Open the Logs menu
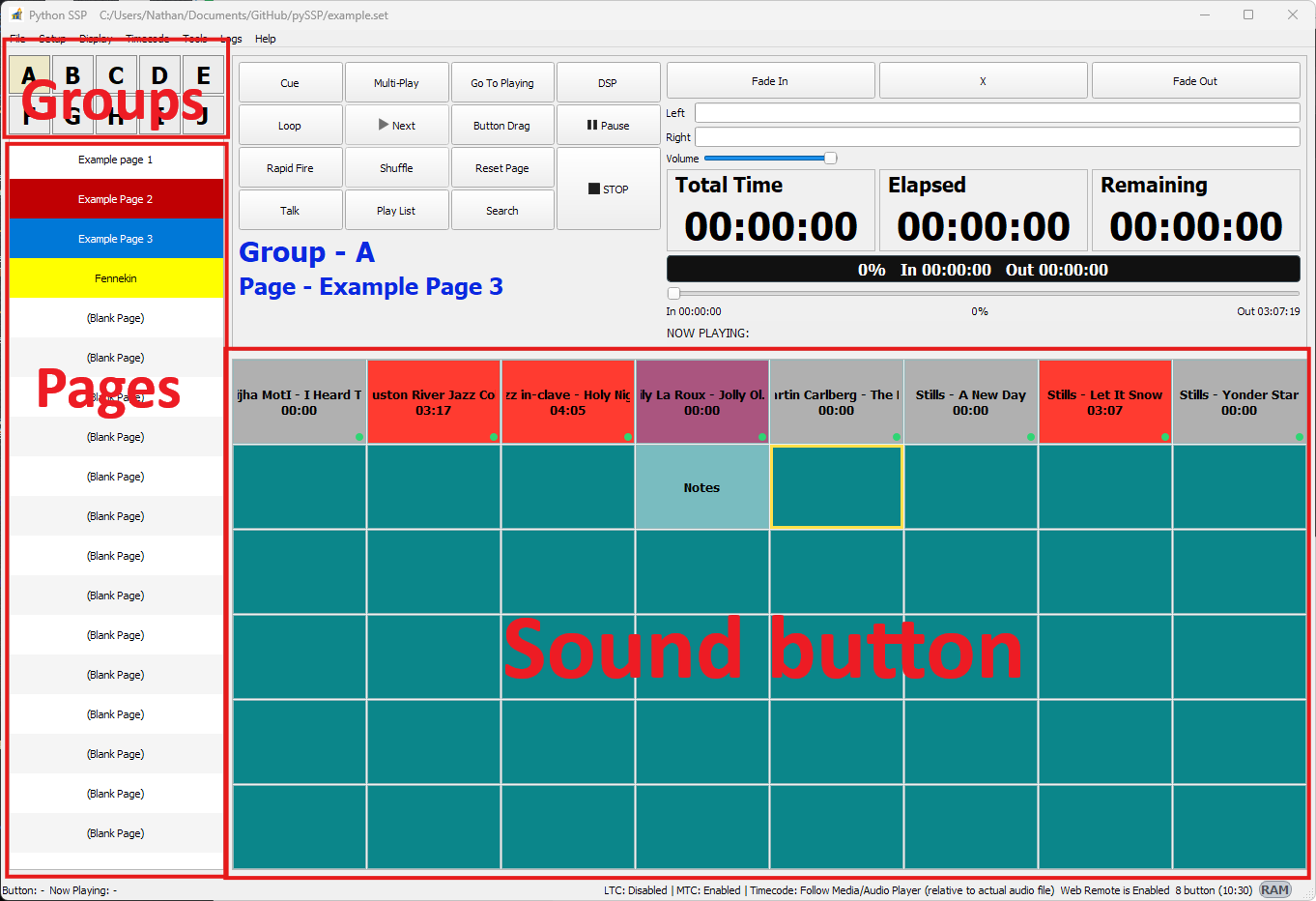The image size is (1316, 901). click(230, 39)
